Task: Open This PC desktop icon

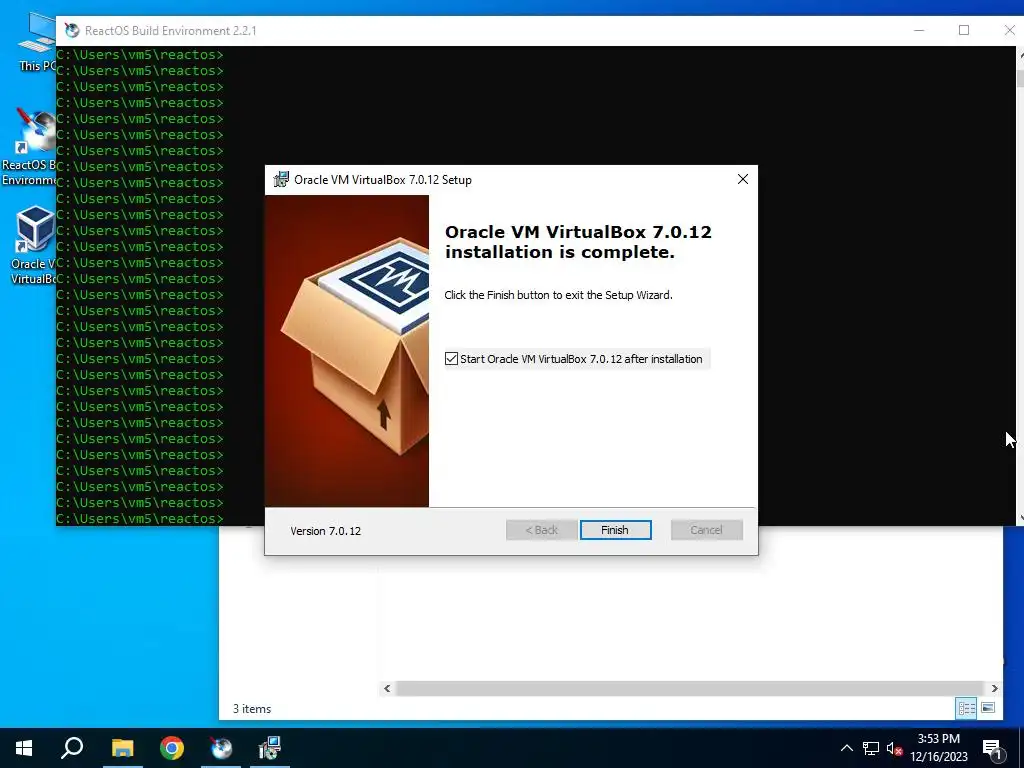Action: pos(36,43)
